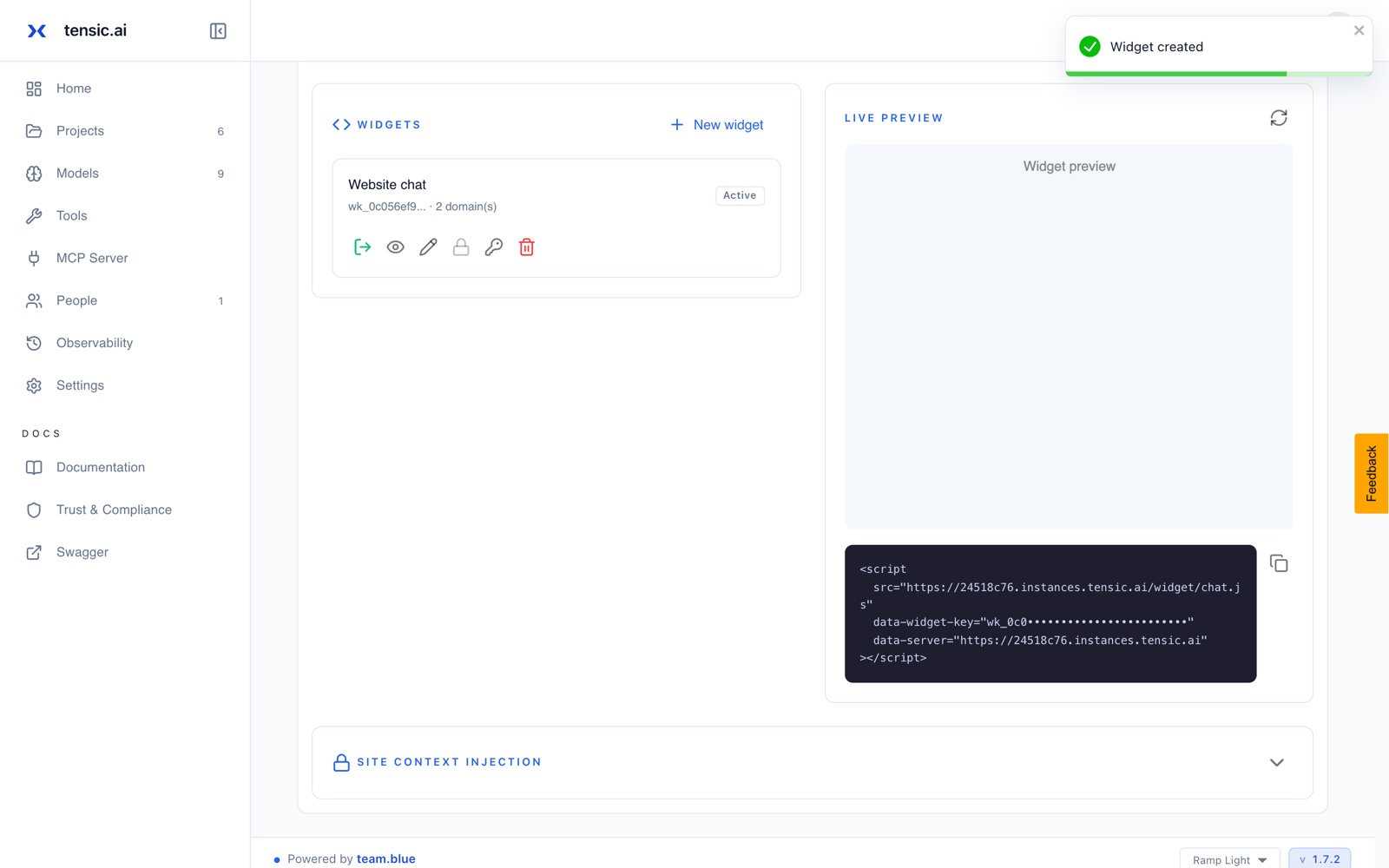Click the green embed/export icon for Website chat
The height and width of the screenshot is (868, 1389).
tap(362, 247)
